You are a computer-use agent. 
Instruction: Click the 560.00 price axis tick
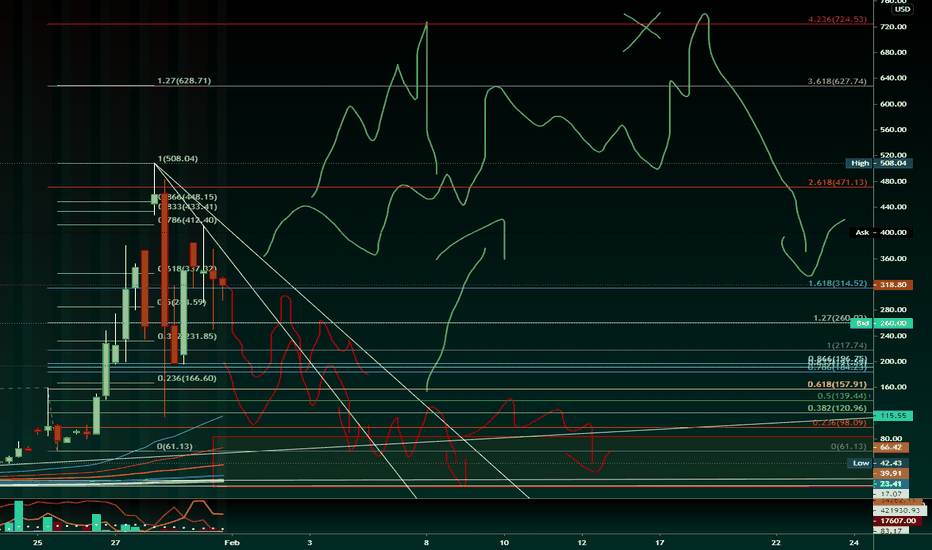(893, 130)
